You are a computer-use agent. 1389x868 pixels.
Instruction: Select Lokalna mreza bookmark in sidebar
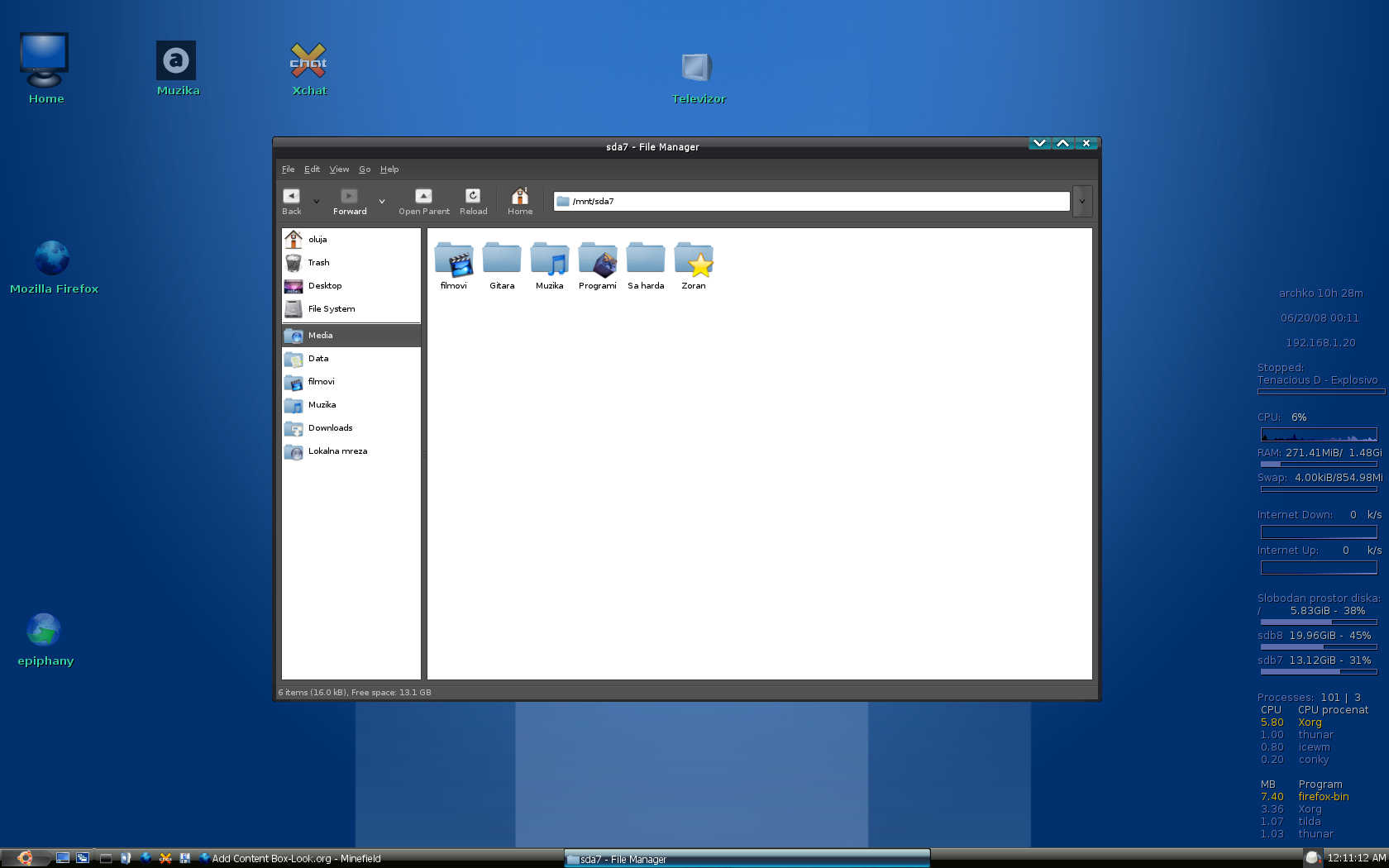tap(351, 451)
